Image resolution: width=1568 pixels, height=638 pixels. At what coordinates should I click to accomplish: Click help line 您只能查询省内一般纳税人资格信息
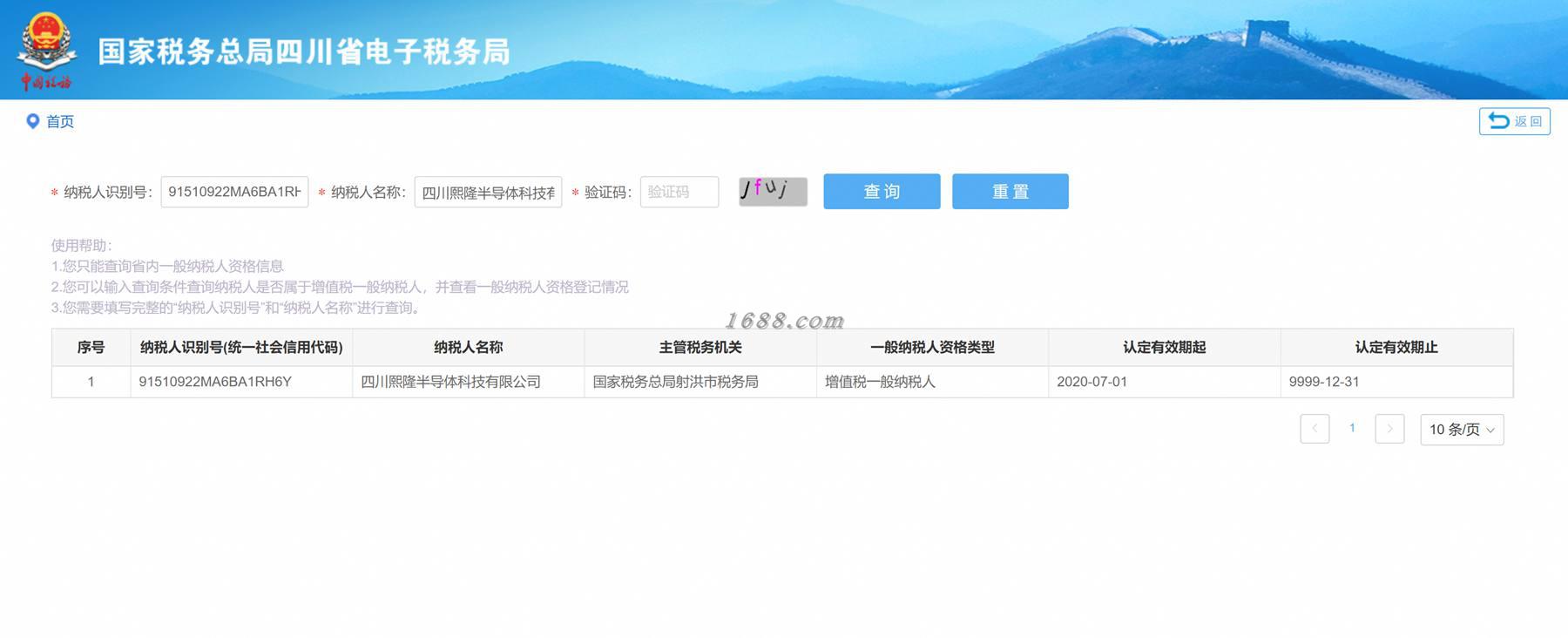tap(167, 266)
